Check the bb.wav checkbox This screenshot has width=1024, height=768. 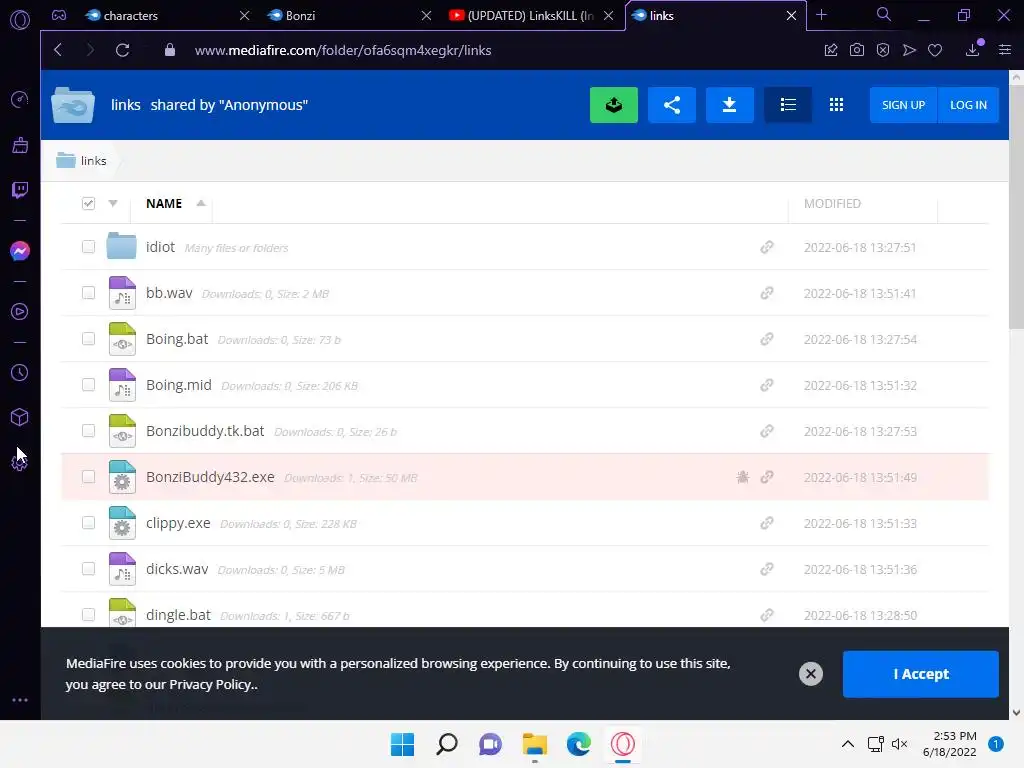point(88,293)
